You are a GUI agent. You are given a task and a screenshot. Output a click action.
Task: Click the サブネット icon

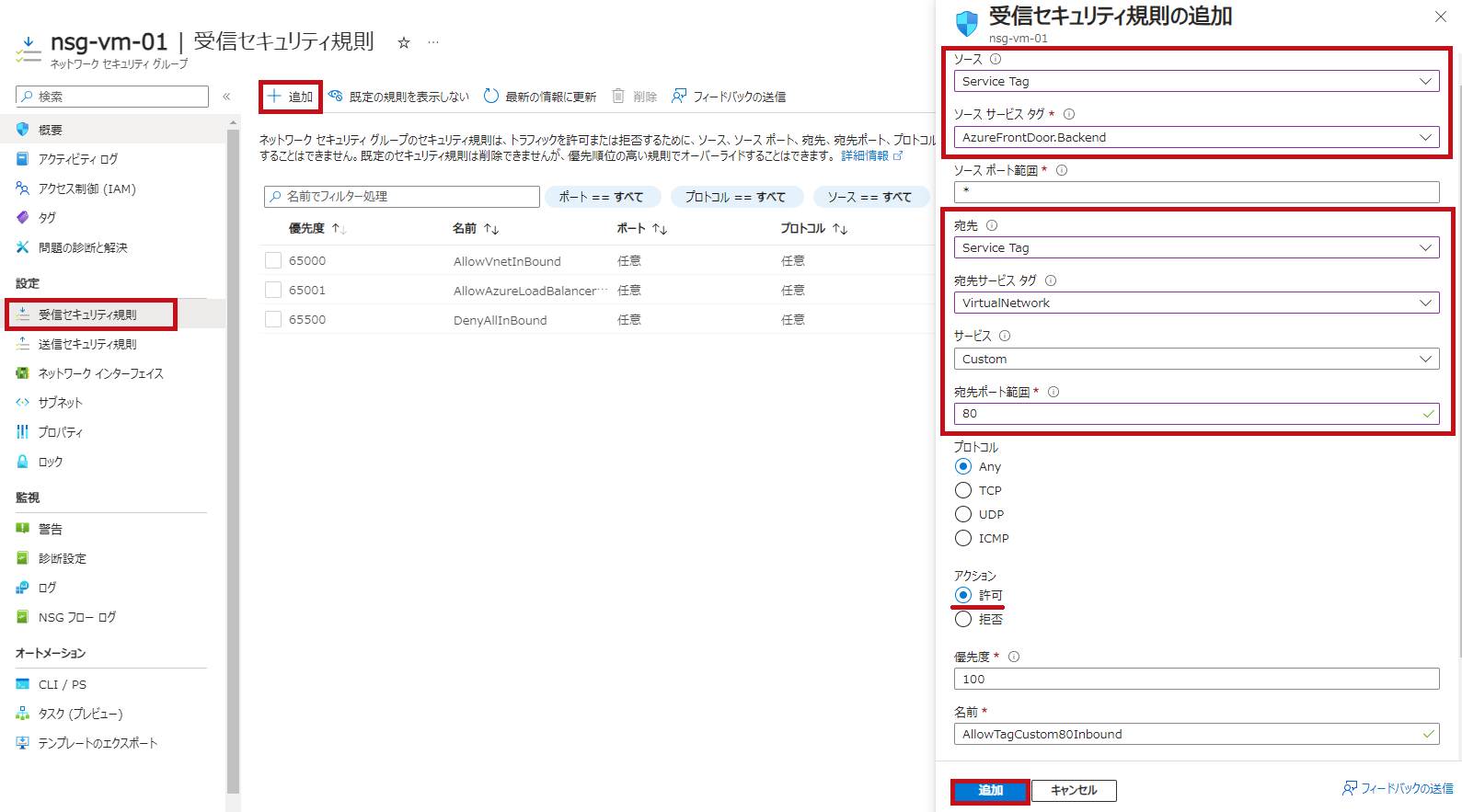click(23, 403)
